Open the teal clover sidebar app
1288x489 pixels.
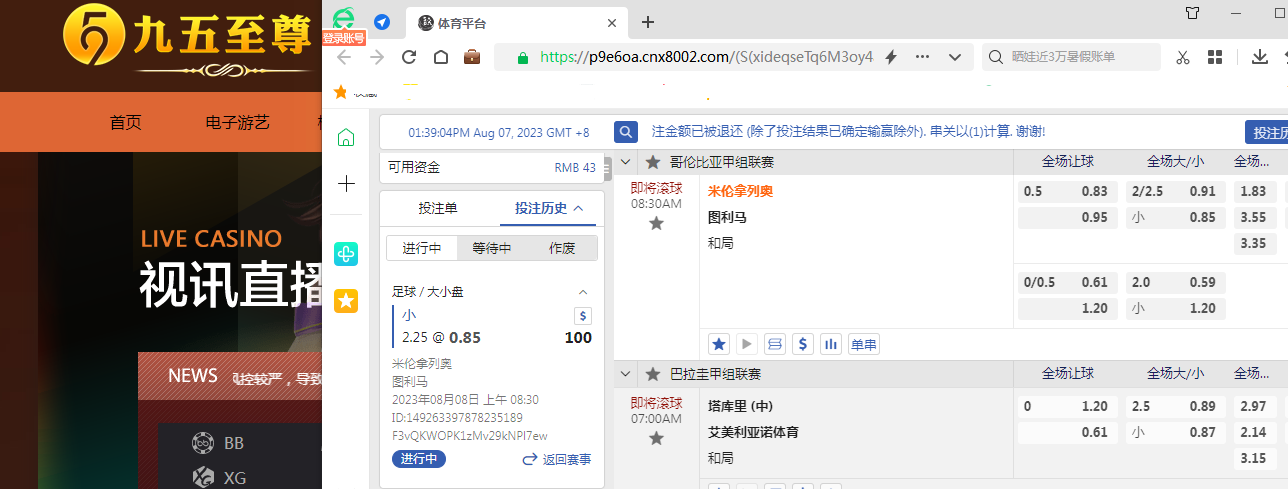tap(346, 254)
